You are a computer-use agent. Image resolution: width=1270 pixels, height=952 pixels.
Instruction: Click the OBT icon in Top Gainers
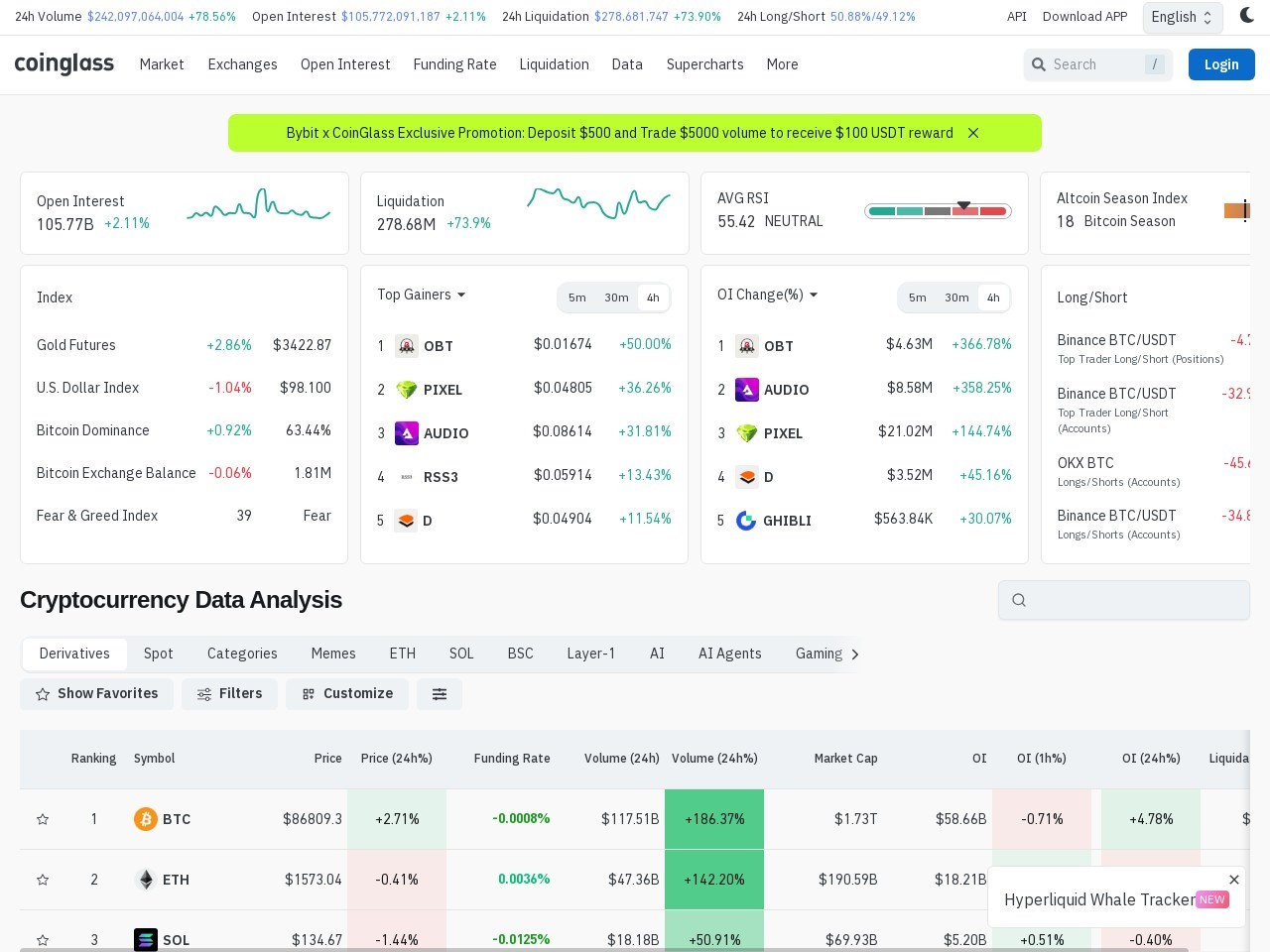coord(407,346)
